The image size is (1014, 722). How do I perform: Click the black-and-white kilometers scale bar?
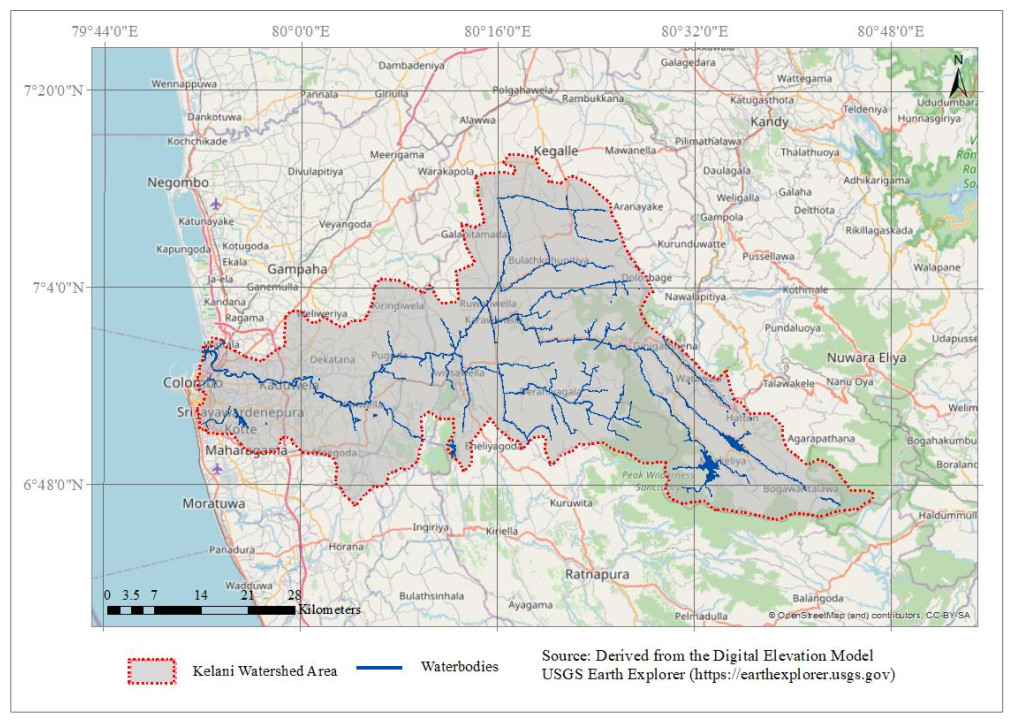click(x=200, y=609)
